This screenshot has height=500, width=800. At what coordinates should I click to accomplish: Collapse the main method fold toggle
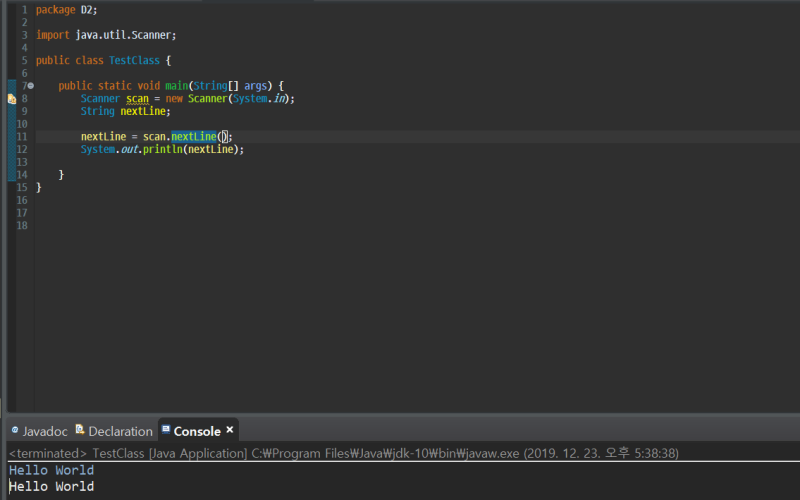pyautogui.click(x=31, y=86)
